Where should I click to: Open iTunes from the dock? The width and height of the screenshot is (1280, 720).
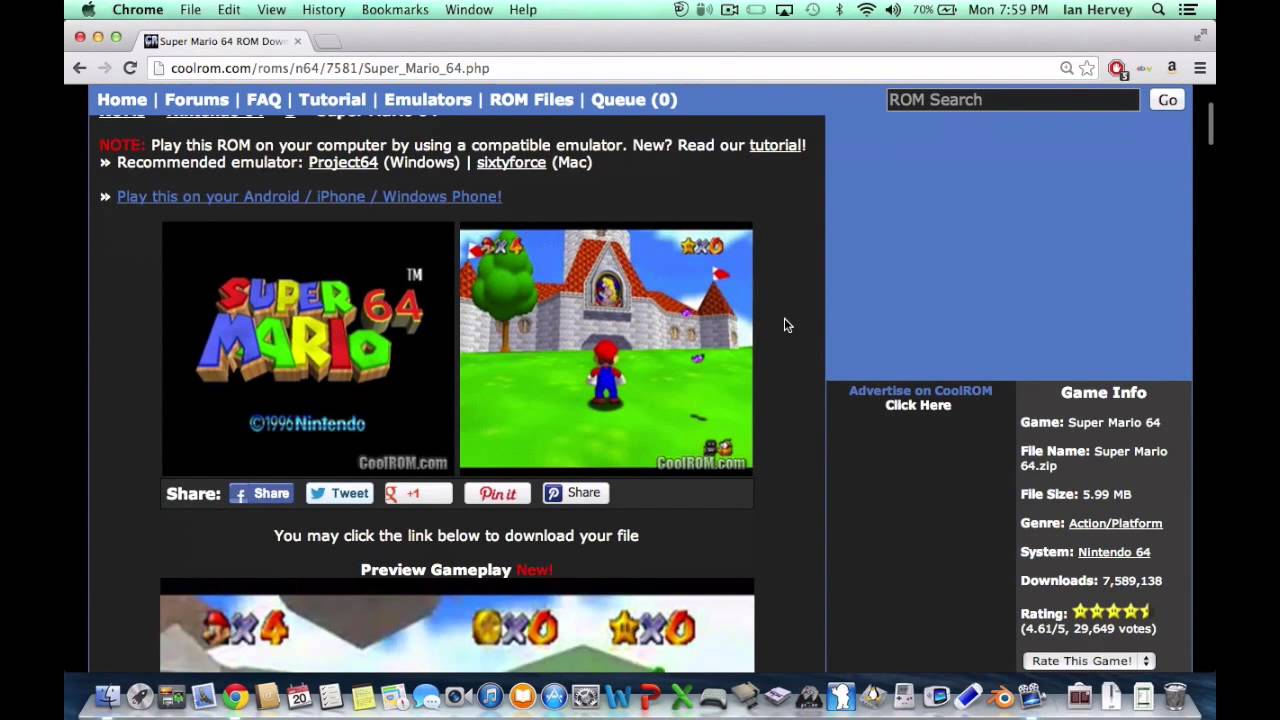click(x=490, y=696)
